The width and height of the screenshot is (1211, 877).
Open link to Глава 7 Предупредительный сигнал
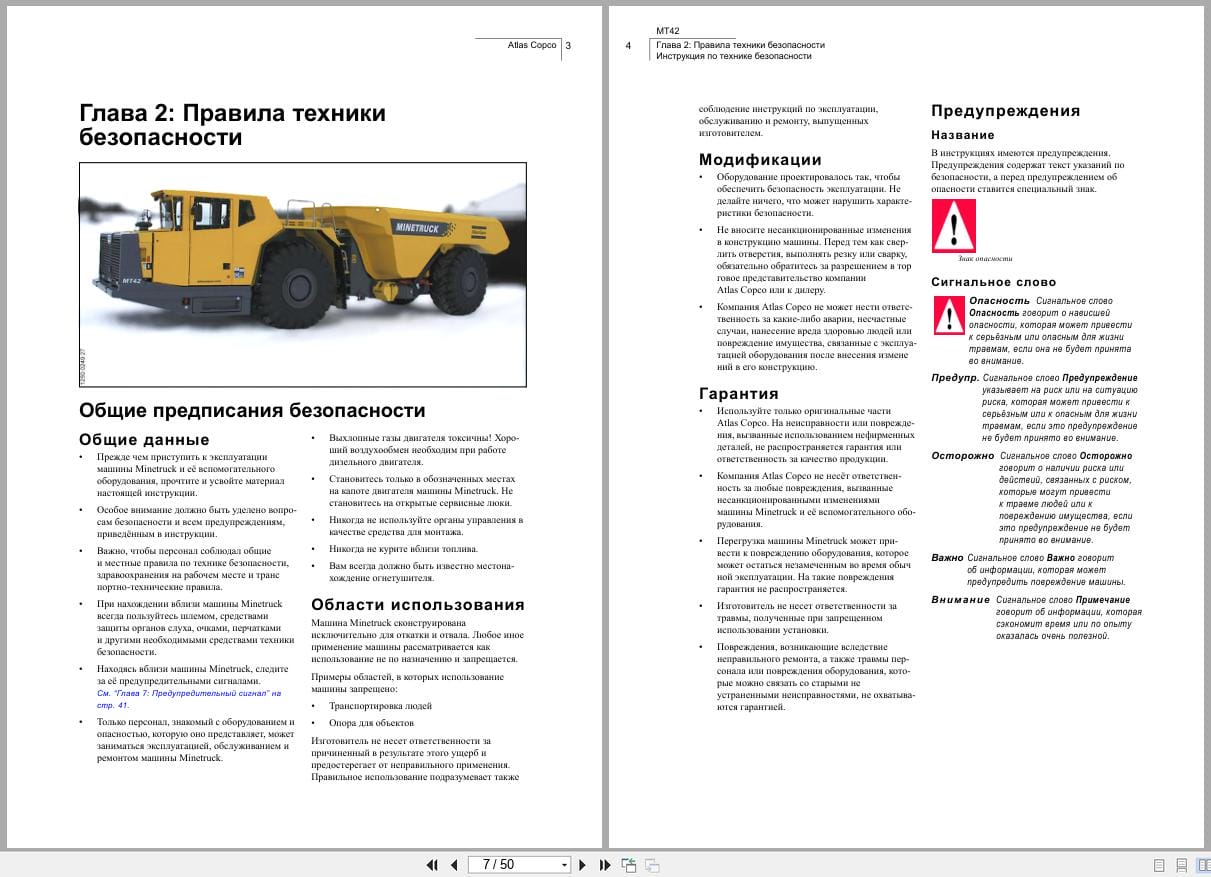click(x=189, y=698)
